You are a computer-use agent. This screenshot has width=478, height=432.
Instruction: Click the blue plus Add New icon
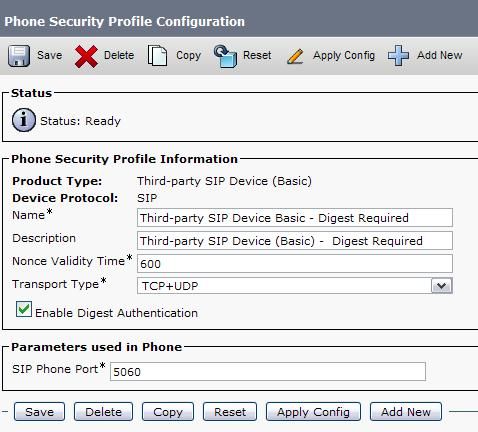click(x=398, y=55)
